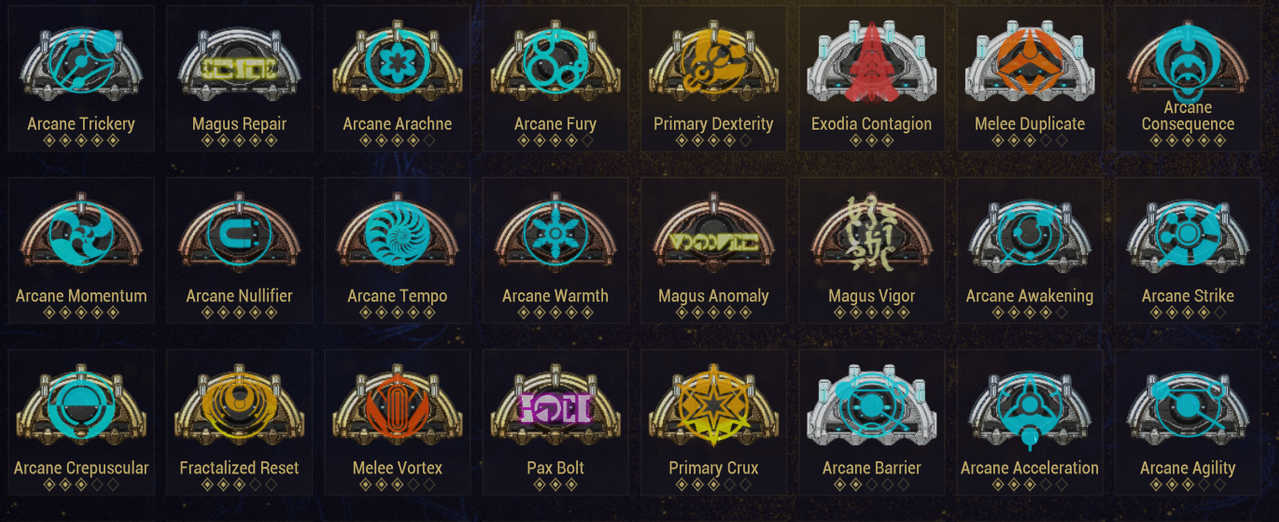Choose the Arcane Arachne flower icon

397,62
